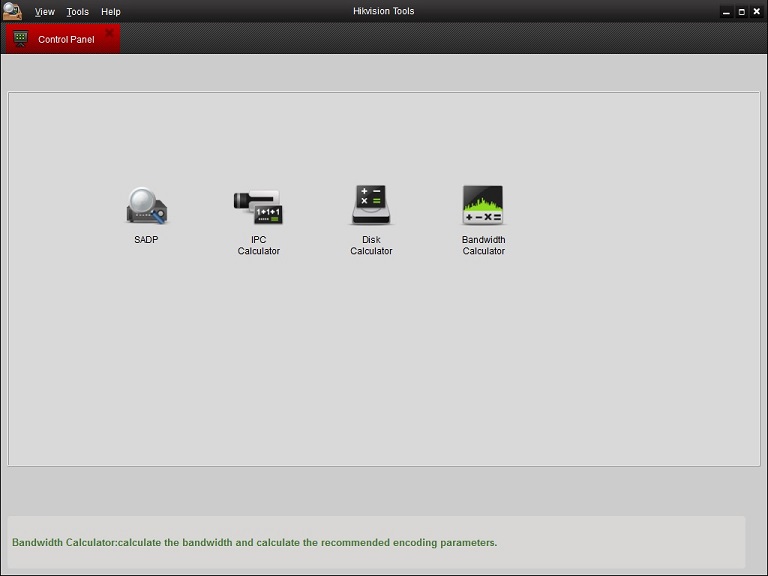Image resolution: width=768 pixels, height=576 pixels.
Task: Launch the IPC Calculator icon
Action: 258,206
